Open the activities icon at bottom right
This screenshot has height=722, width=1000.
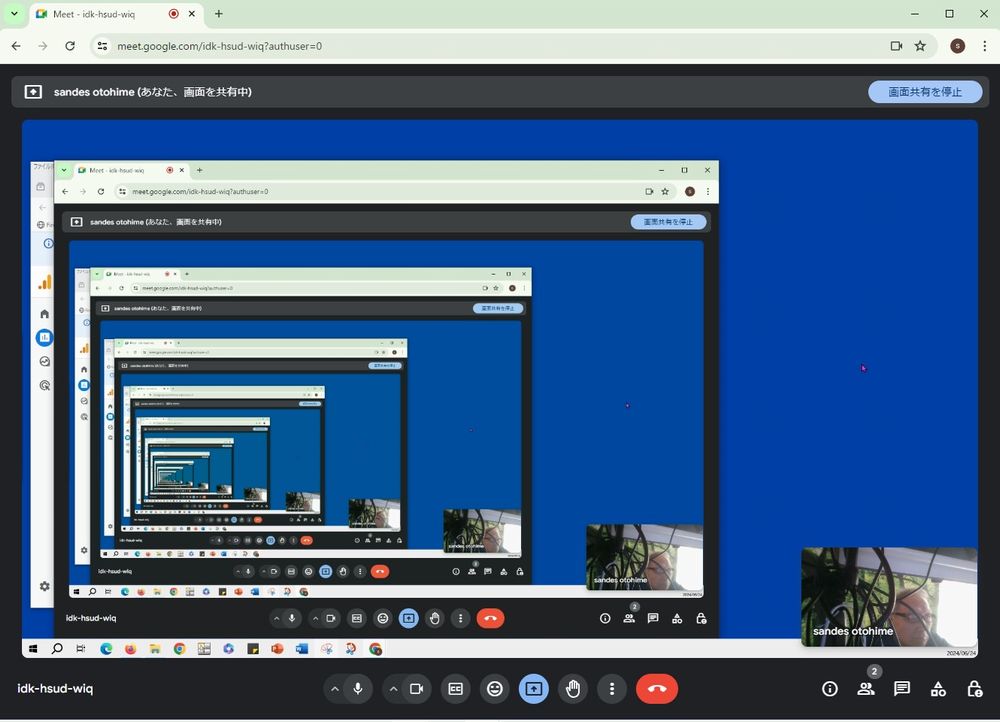coord(938,689)
